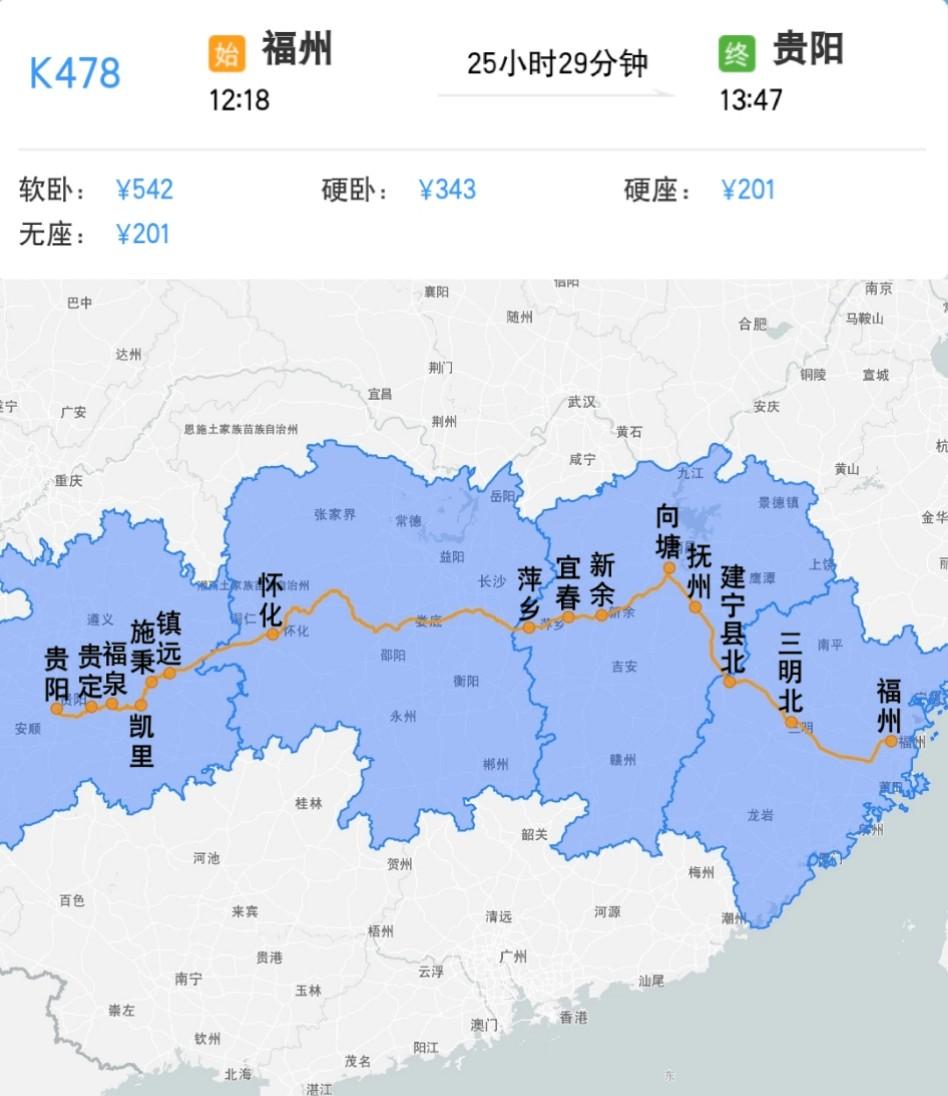Click the 萍乡 station point on the route line
Image resolution: width=948 pixels, height=1096 pixels.
tap(528, 628)
